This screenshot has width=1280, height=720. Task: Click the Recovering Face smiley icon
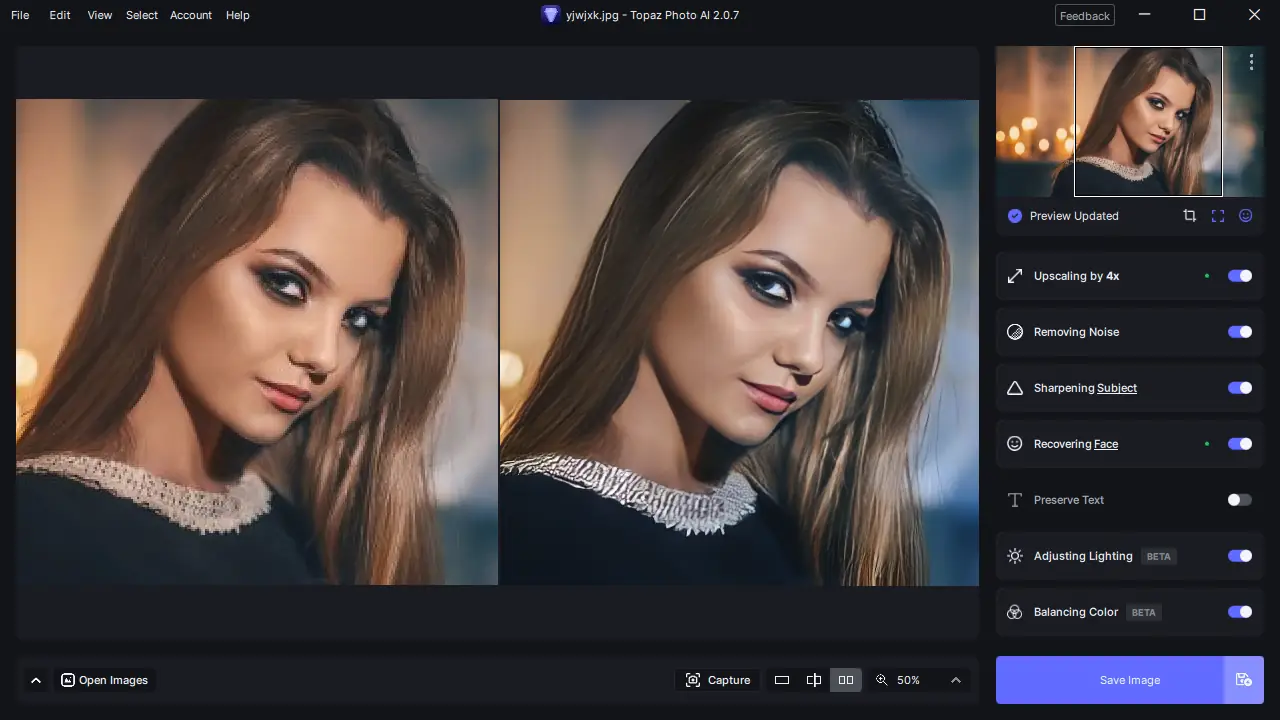(x=1015, y=444)
